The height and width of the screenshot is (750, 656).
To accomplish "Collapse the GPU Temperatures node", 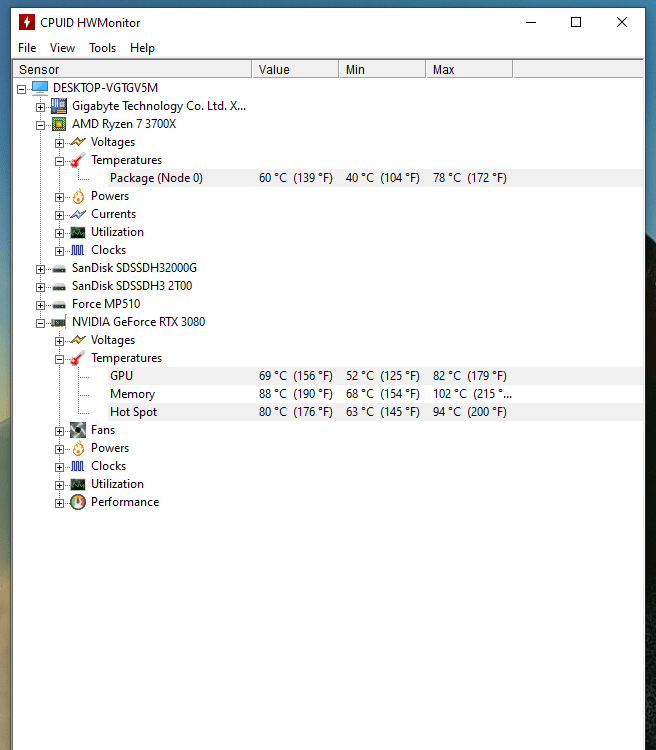I will 59,359.
